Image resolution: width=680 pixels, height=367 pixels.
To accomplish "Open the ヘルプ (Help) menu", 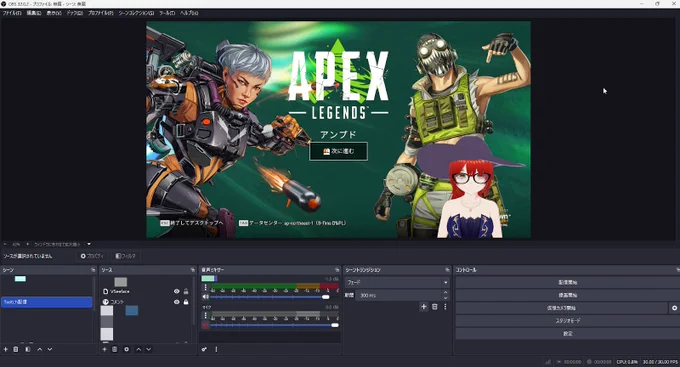I will click(189, 13).
